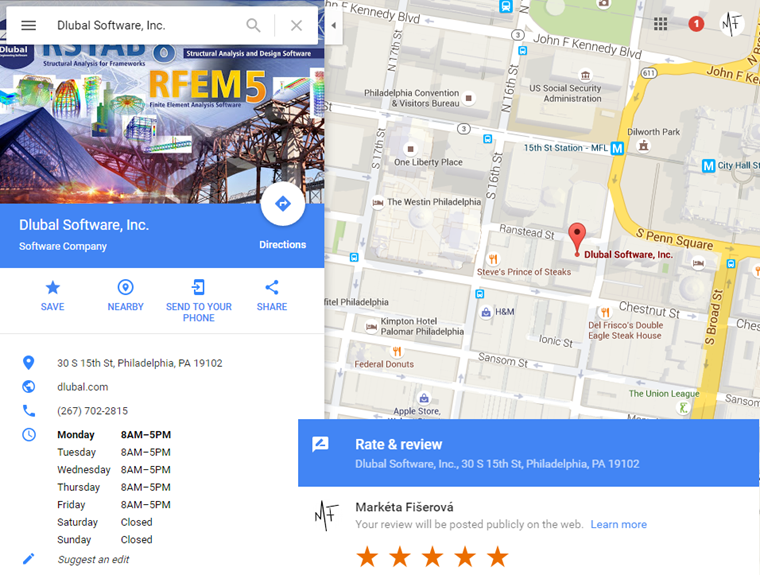The width and height of the screenshot is (760, 575).
Task: Select US Social Security Administration marker
Action: 586,75
